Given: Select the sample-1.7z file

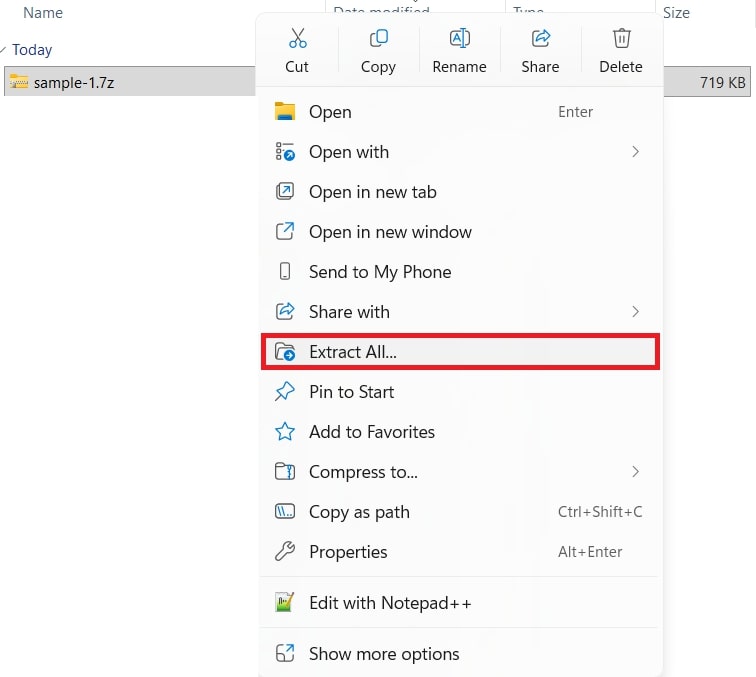Looking at the screenshot, I should click(74, 83).
